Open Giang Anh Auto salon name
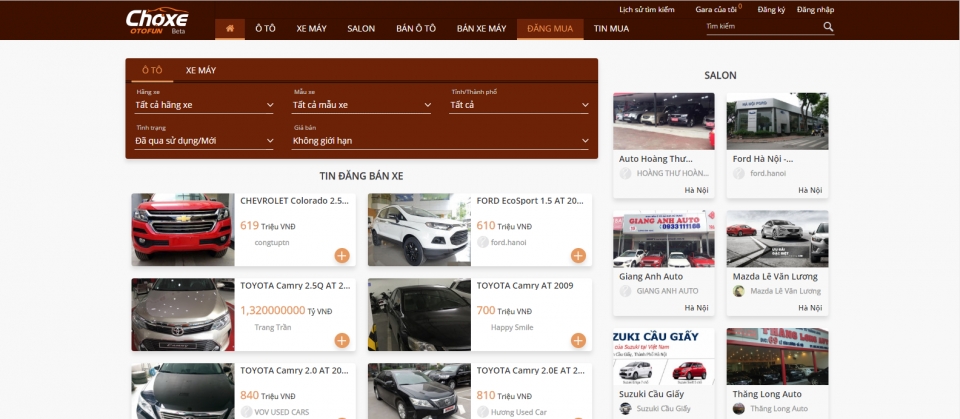 (x=651, y=276)
